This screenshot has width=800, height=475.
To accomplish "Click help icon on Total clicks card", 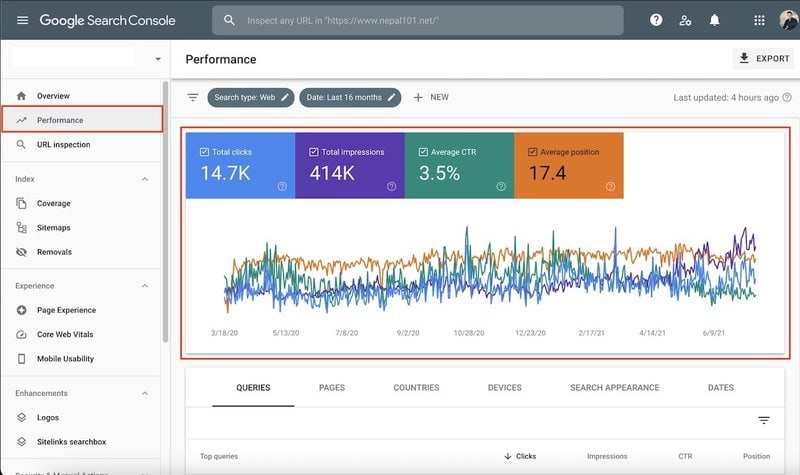I will [x=282, y=186].
